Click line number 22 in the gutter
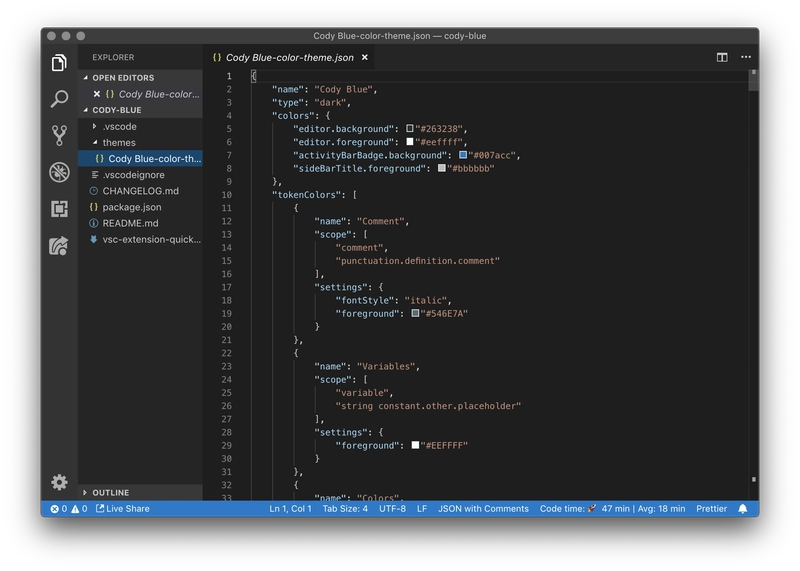Screen dimensions: 800x571 coord(227,353)
